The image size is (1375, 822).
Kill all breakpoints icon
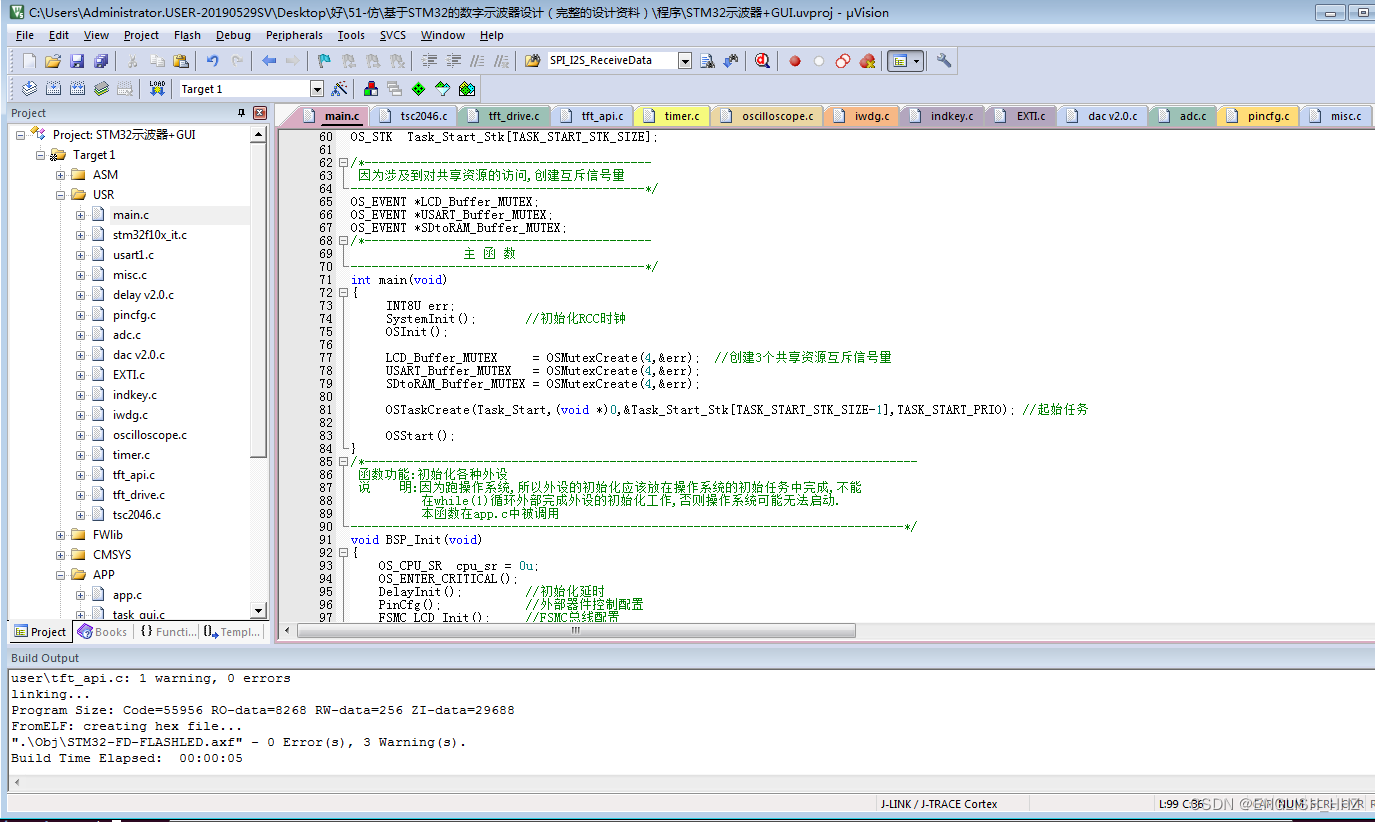[x=867, y=61]
